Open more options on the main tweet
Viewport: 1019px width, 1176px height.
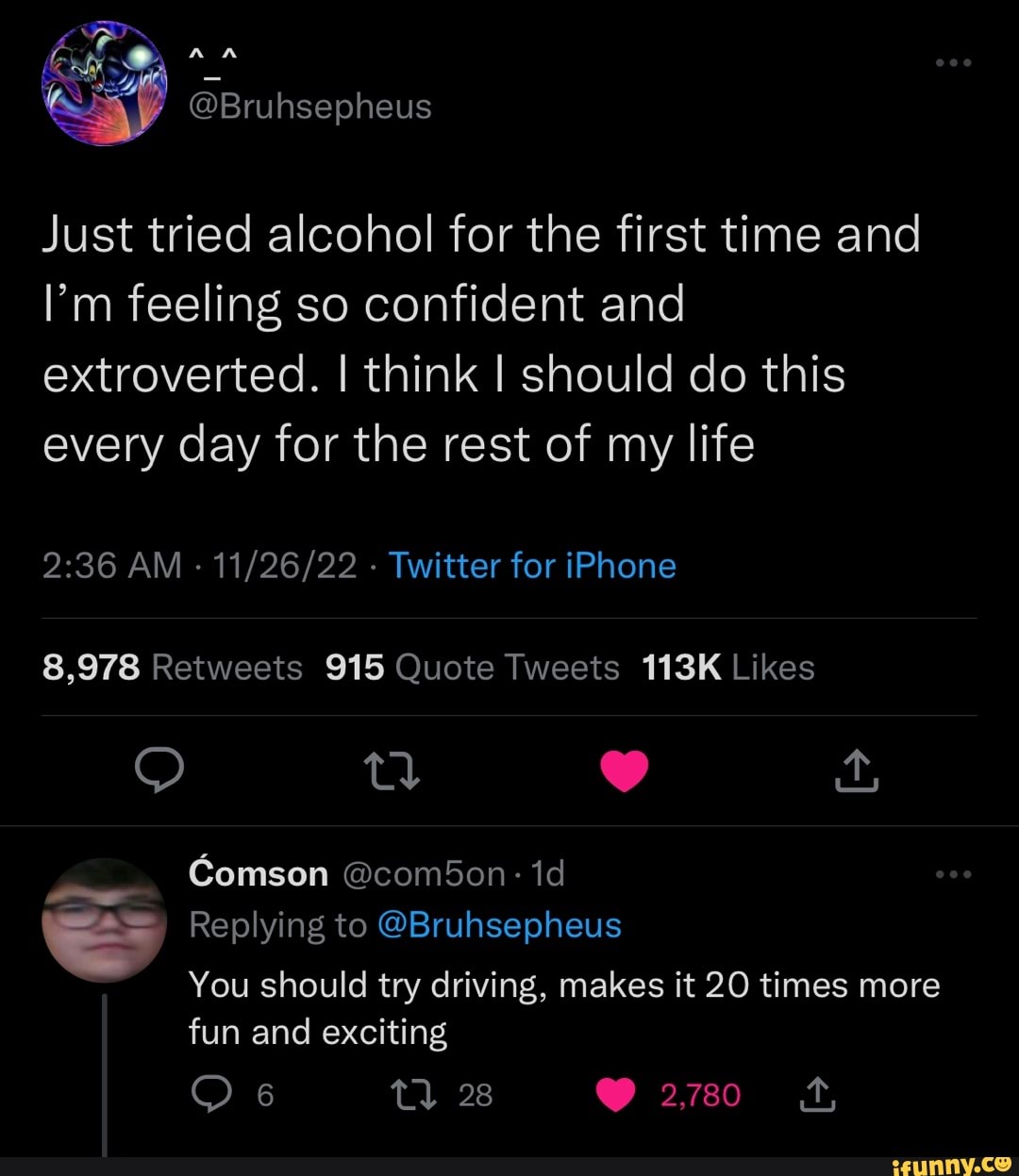pos(953,63)
